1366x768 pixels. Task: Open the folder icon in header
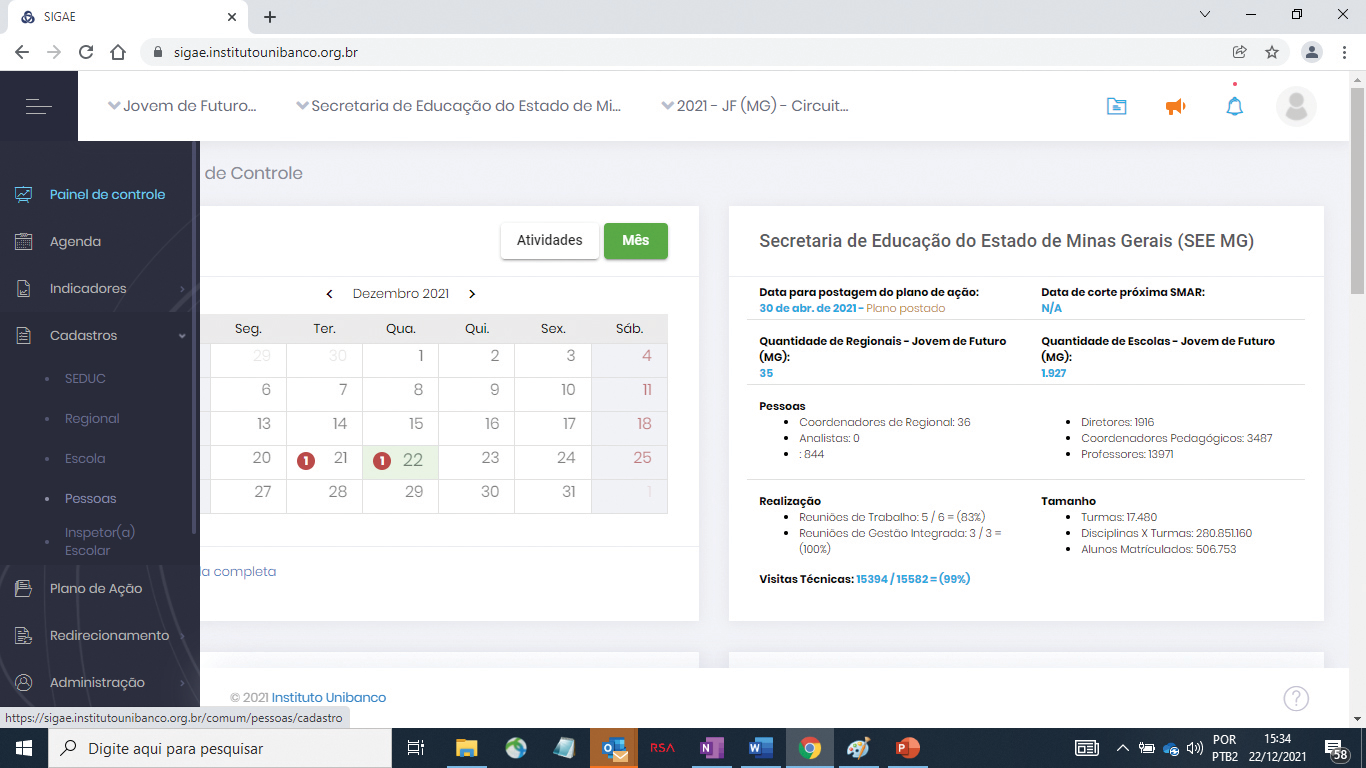click(x=1117, y=106)
